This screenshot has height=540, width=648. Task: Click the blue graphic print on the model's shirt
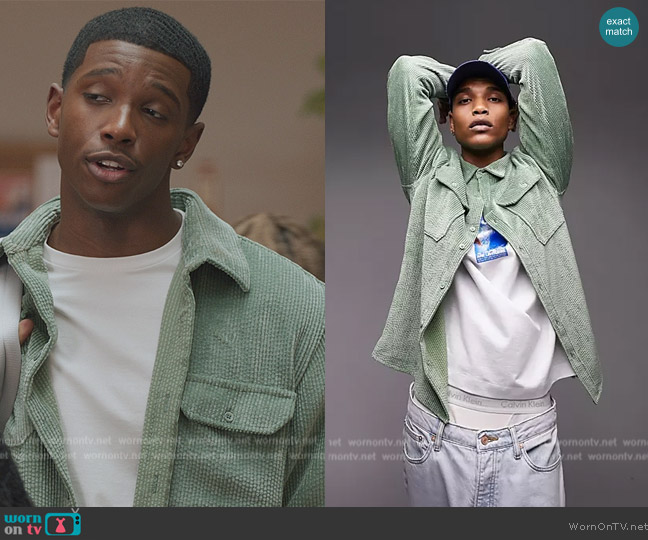[x=491, y=241]
